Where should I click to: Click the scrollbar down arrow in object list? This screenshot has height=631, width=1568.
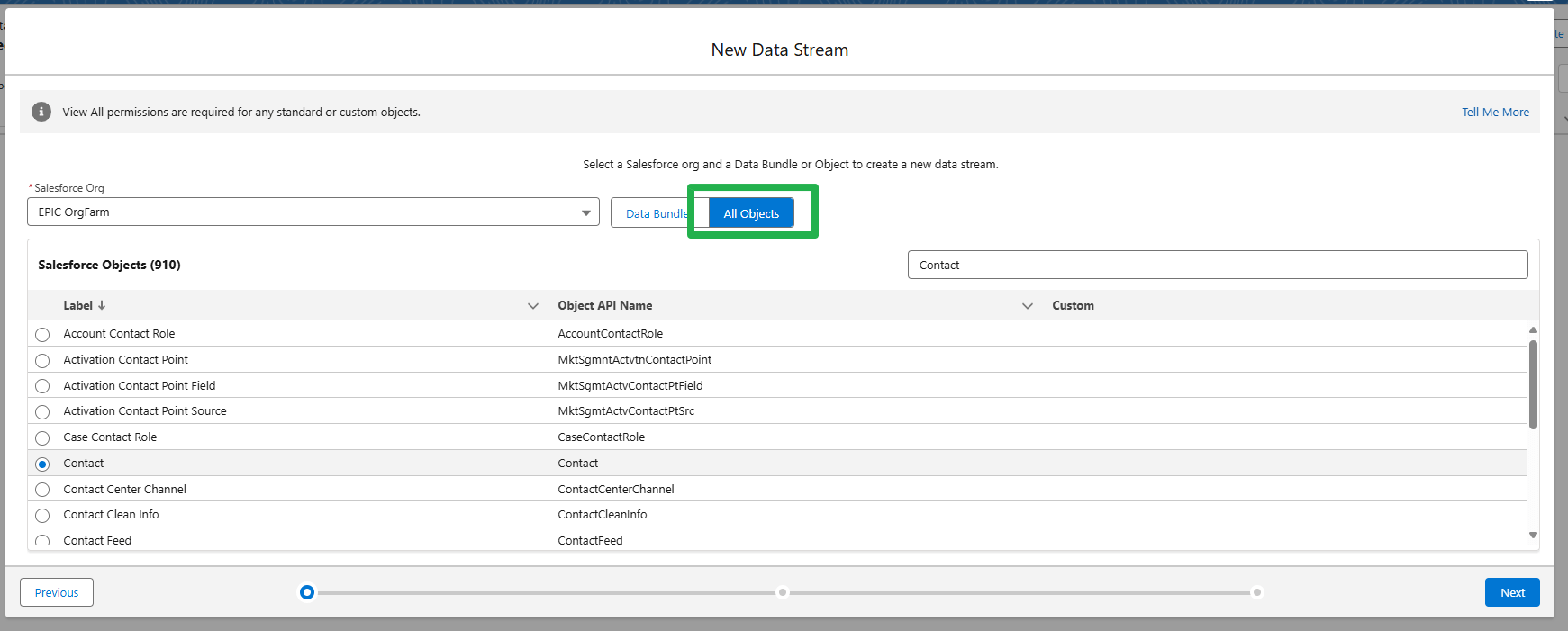pos(1533,536)
